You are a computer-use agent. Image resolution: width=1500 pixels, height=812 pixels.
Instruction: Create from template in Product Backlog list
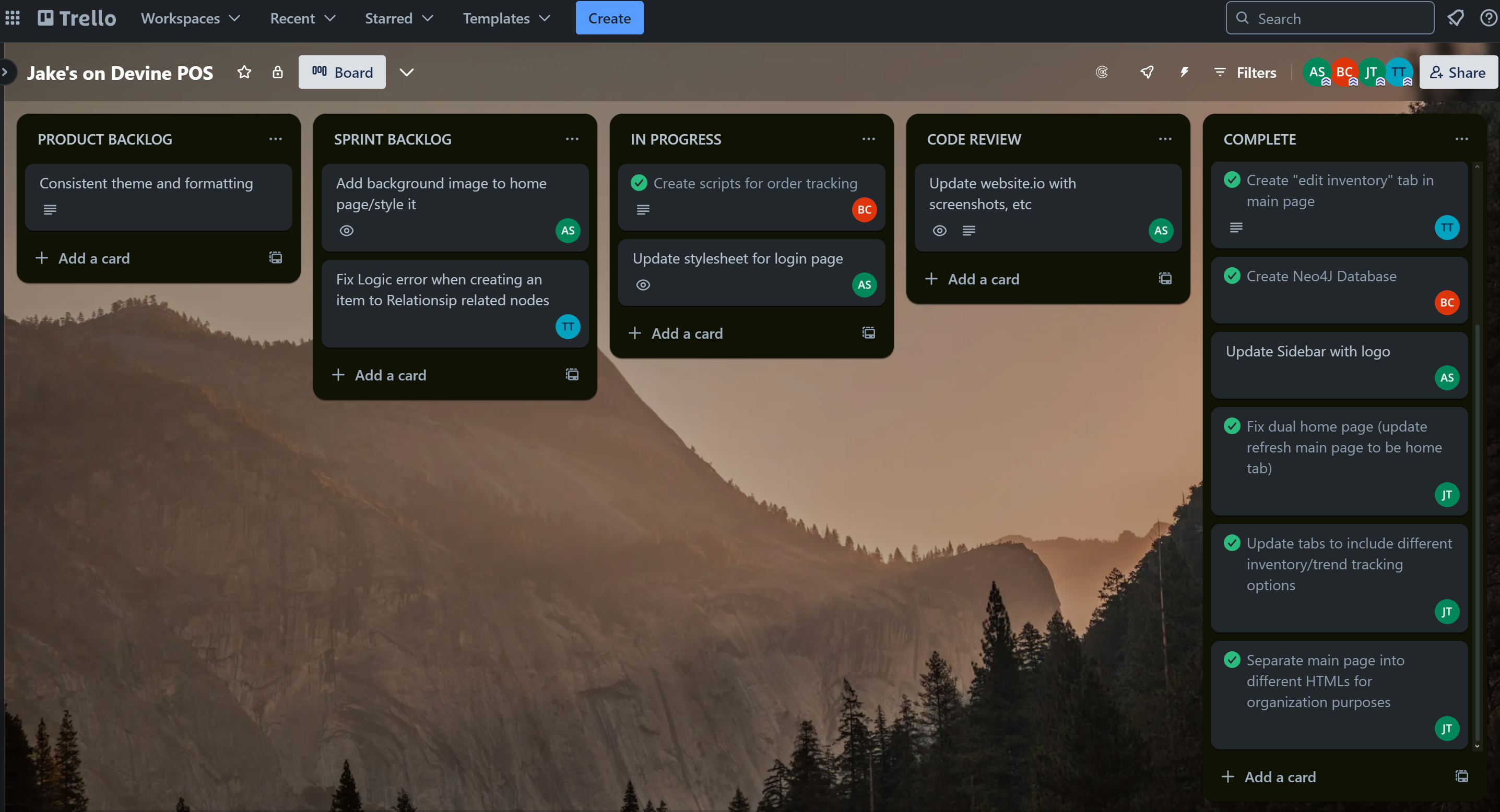coord(276,258)
